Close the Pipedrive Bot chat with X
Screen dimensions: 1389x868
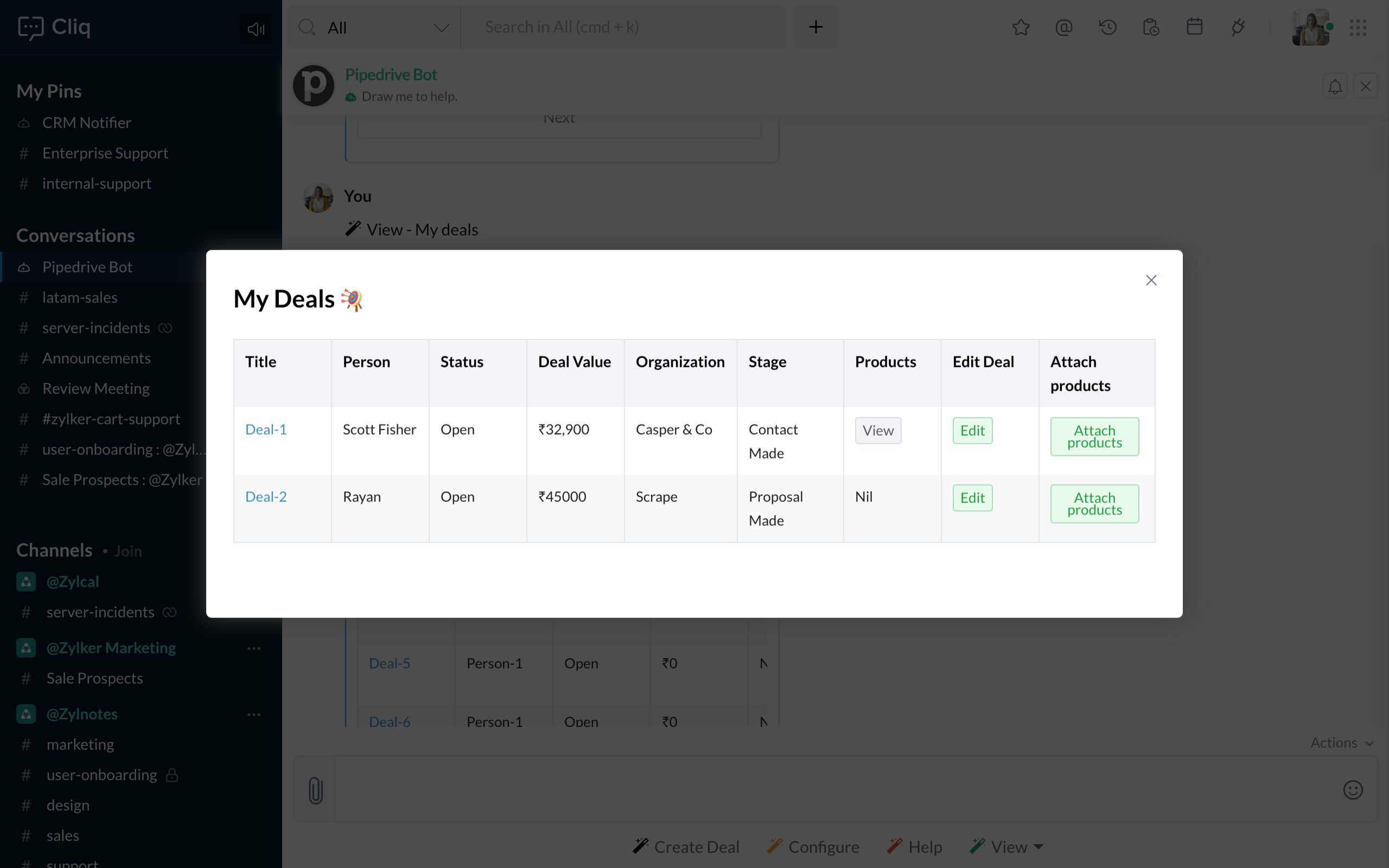1366,87
